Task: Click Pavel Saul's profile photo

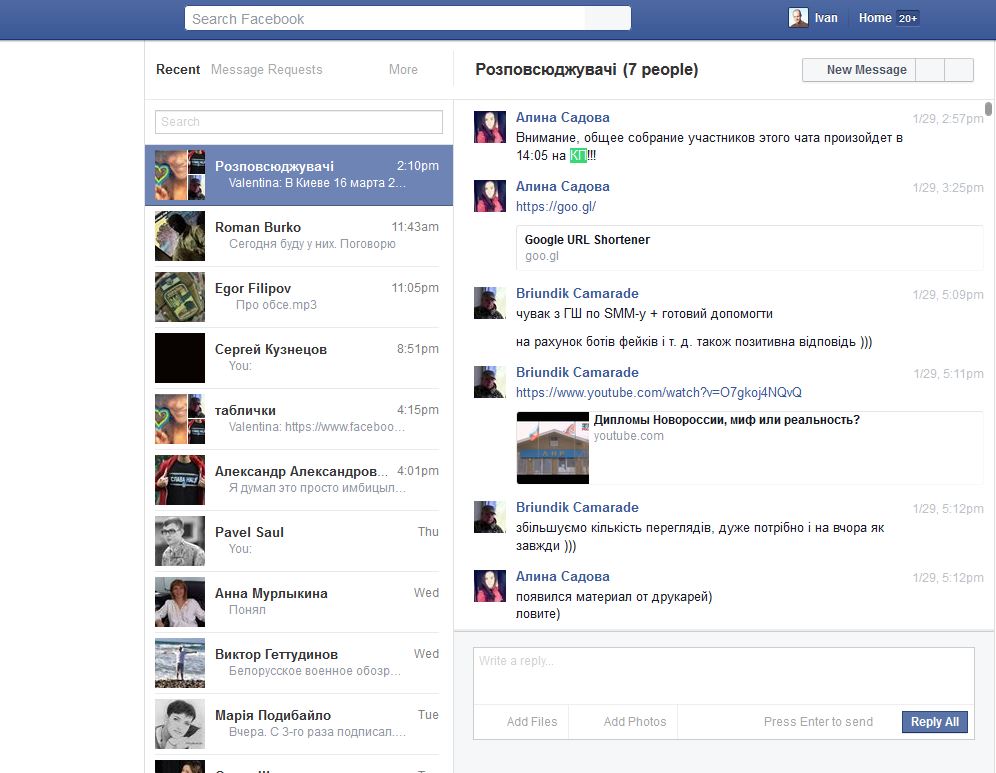Action: pos(180,541)
